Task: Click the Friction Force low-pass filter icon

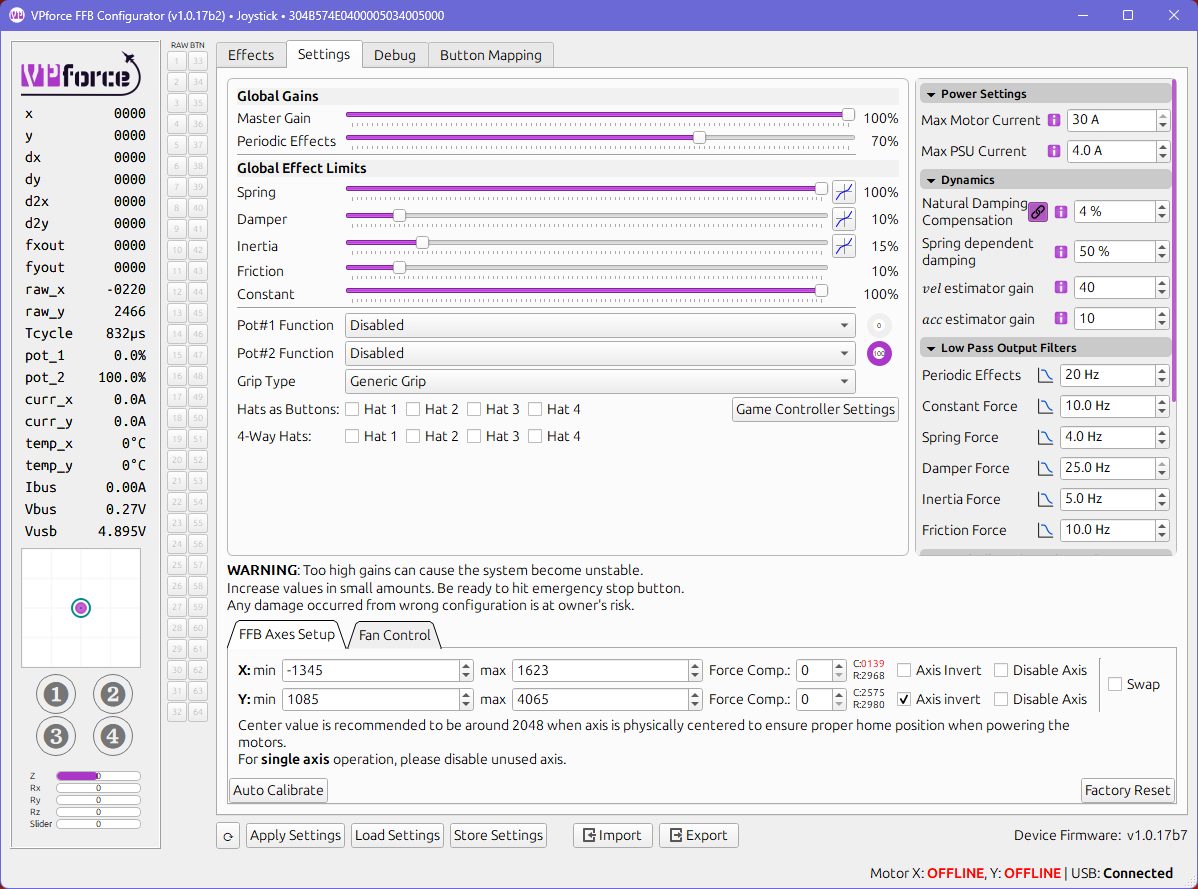Action: click(1044, 530)
